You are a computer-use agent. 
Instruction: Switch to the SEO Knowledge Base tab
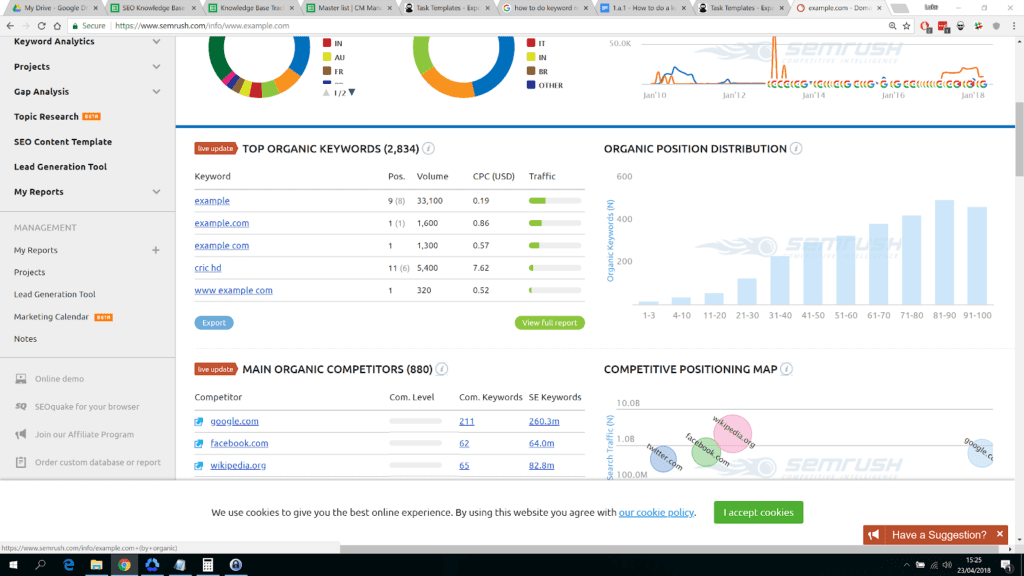153,8
